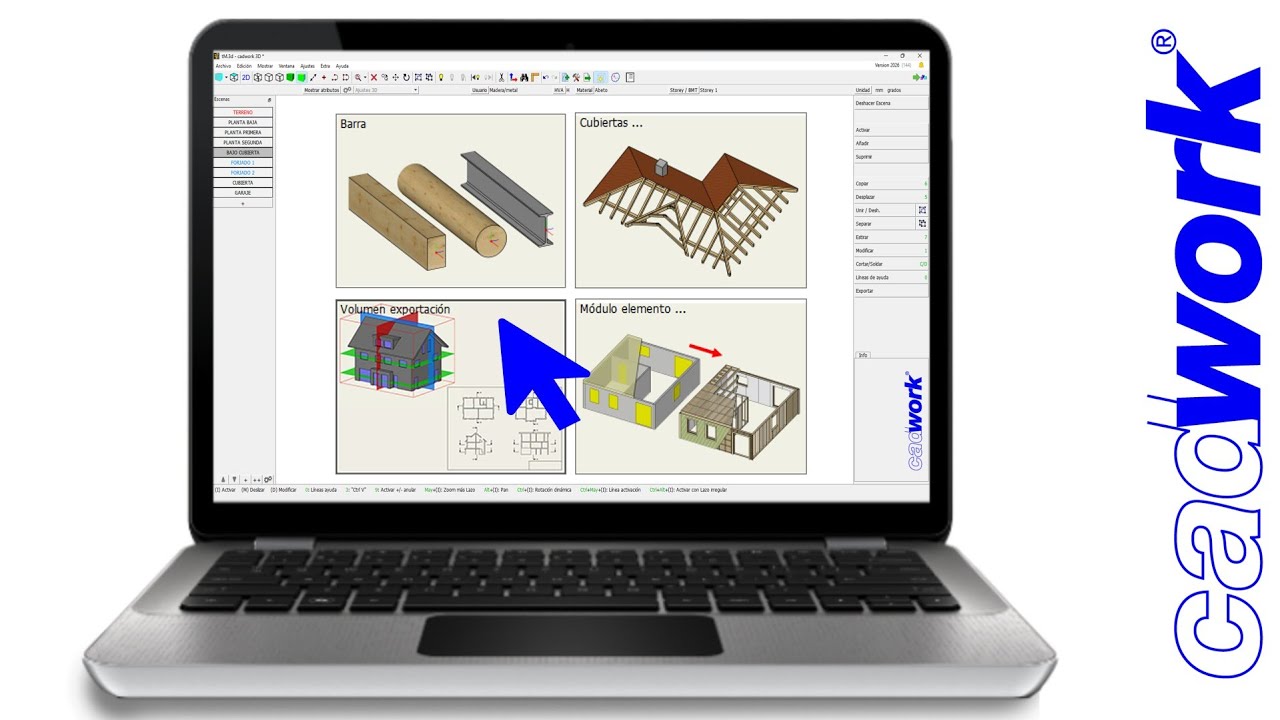The height and width of the screenshot is (720, 1280).
Task: Toggle the highlighted sun light icon
Action: point(600,77)
